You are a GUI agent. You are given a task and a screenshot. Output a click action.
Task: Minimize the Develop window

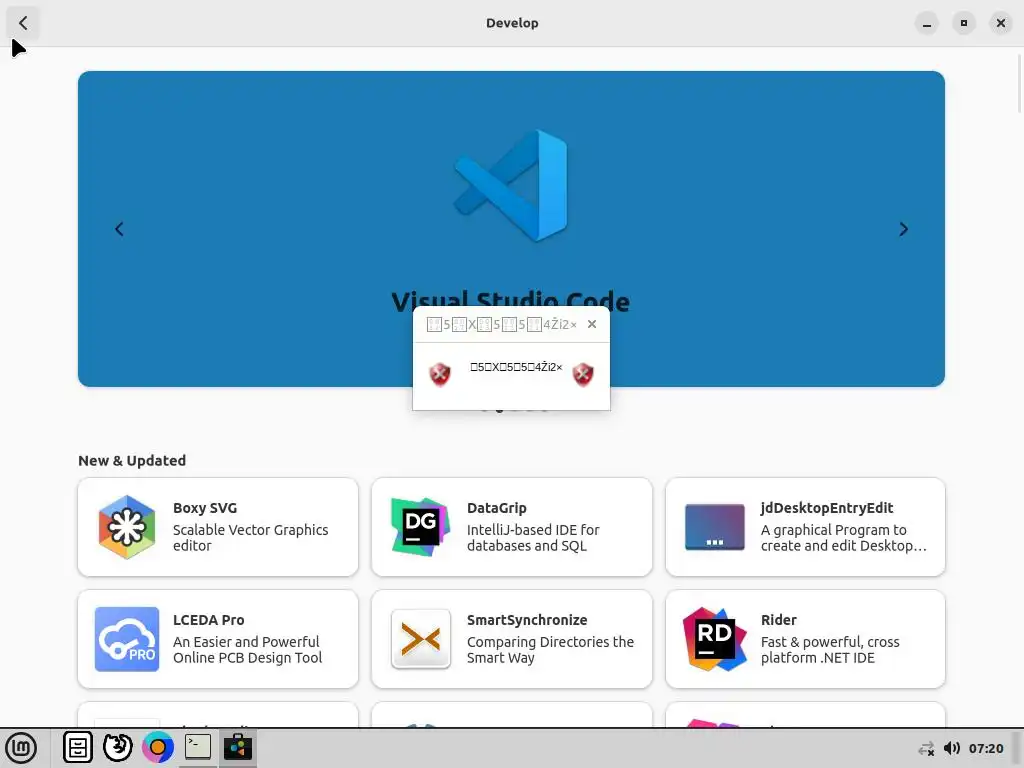point(926,23)
